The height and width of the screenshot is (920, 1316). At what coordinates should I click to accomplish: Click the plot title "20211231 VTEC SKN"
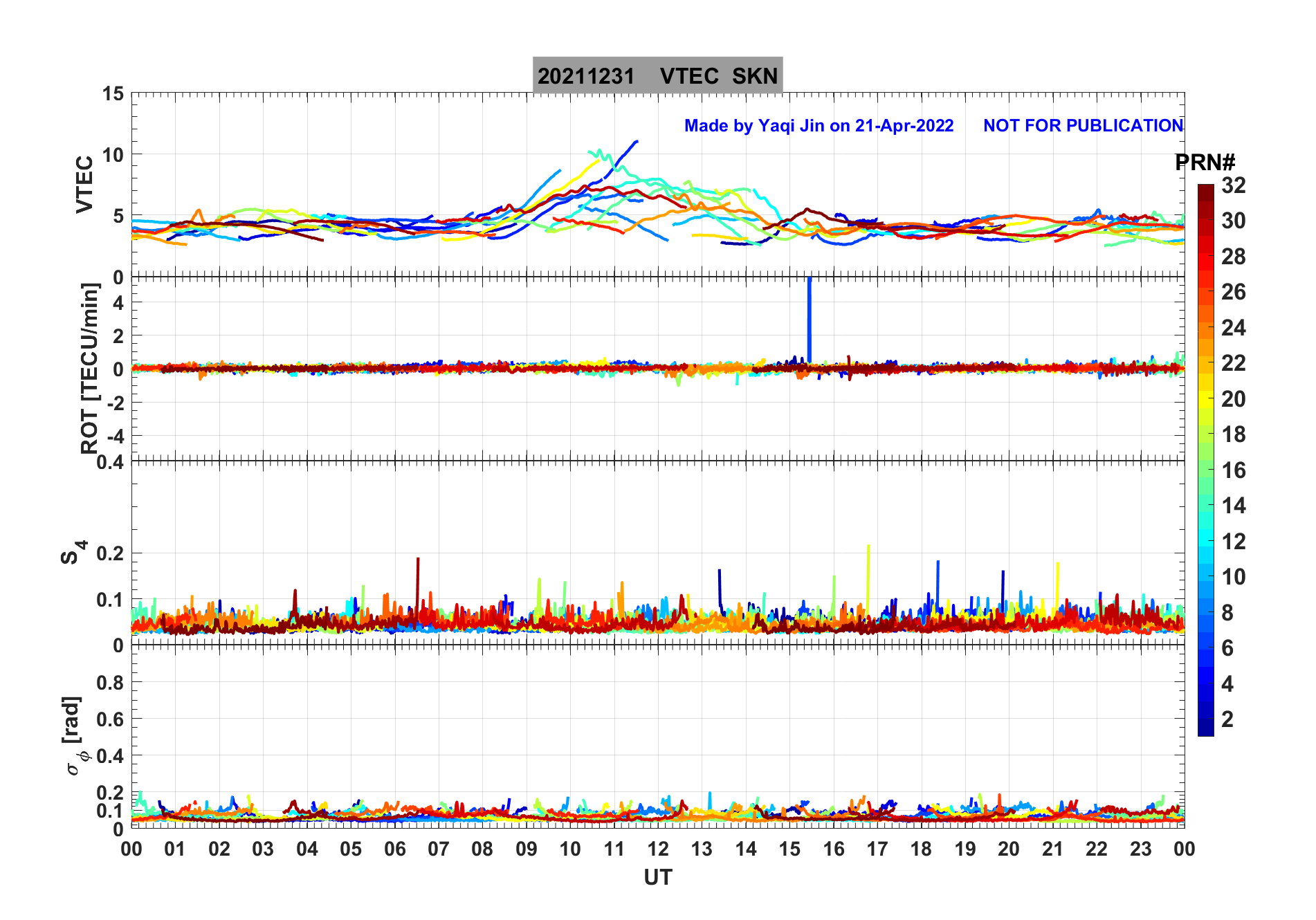[x=657, y=75]
